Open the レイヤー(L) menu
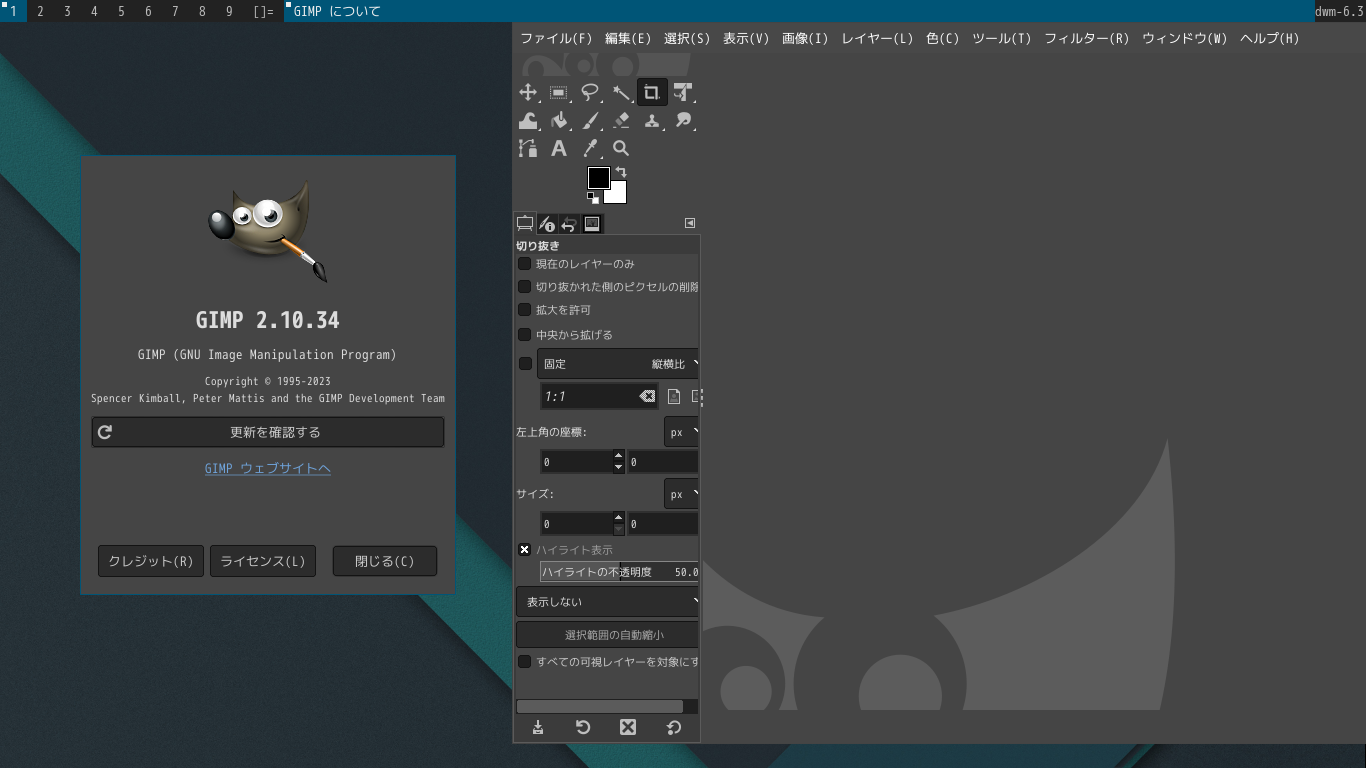The height and width of the screenshot is (768, 1366). click(x=877, y=38)
